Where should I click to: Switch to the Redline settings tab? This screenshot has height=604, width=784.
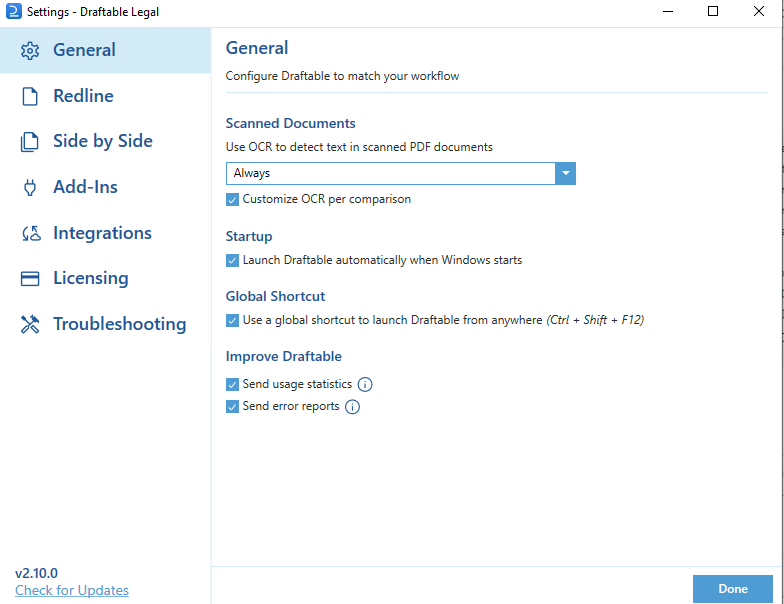tap(106, 96)
